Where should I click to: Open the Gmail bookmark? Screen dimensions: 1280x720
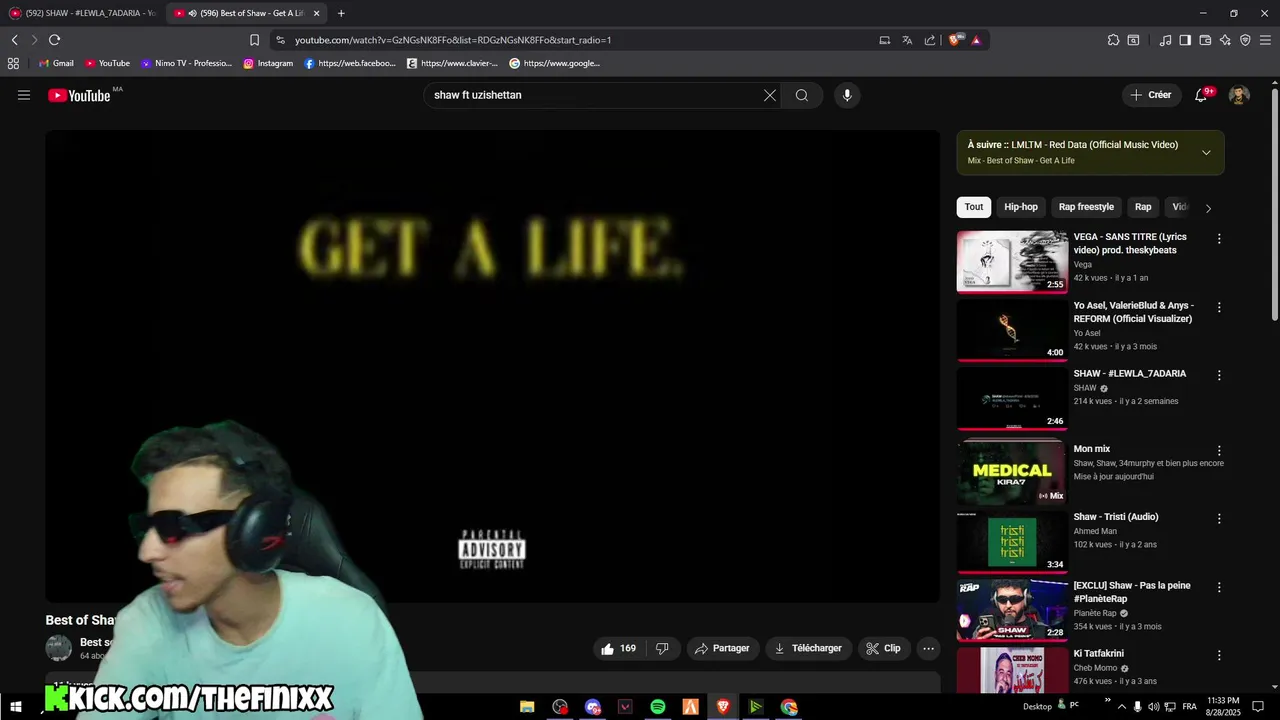point(56,63)
